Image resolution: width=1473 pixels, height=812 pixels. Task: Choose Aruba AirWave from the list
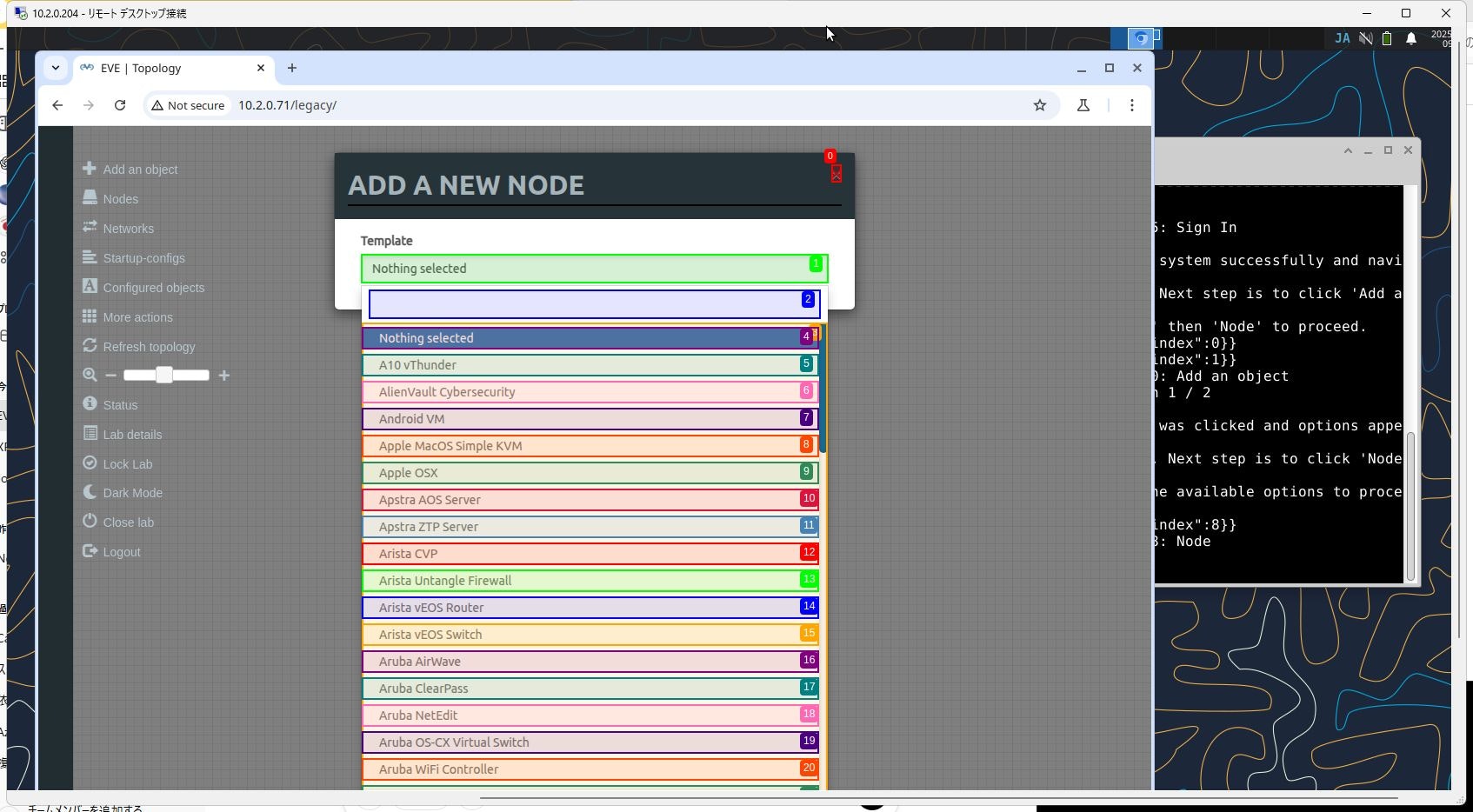tap(590, 662)
